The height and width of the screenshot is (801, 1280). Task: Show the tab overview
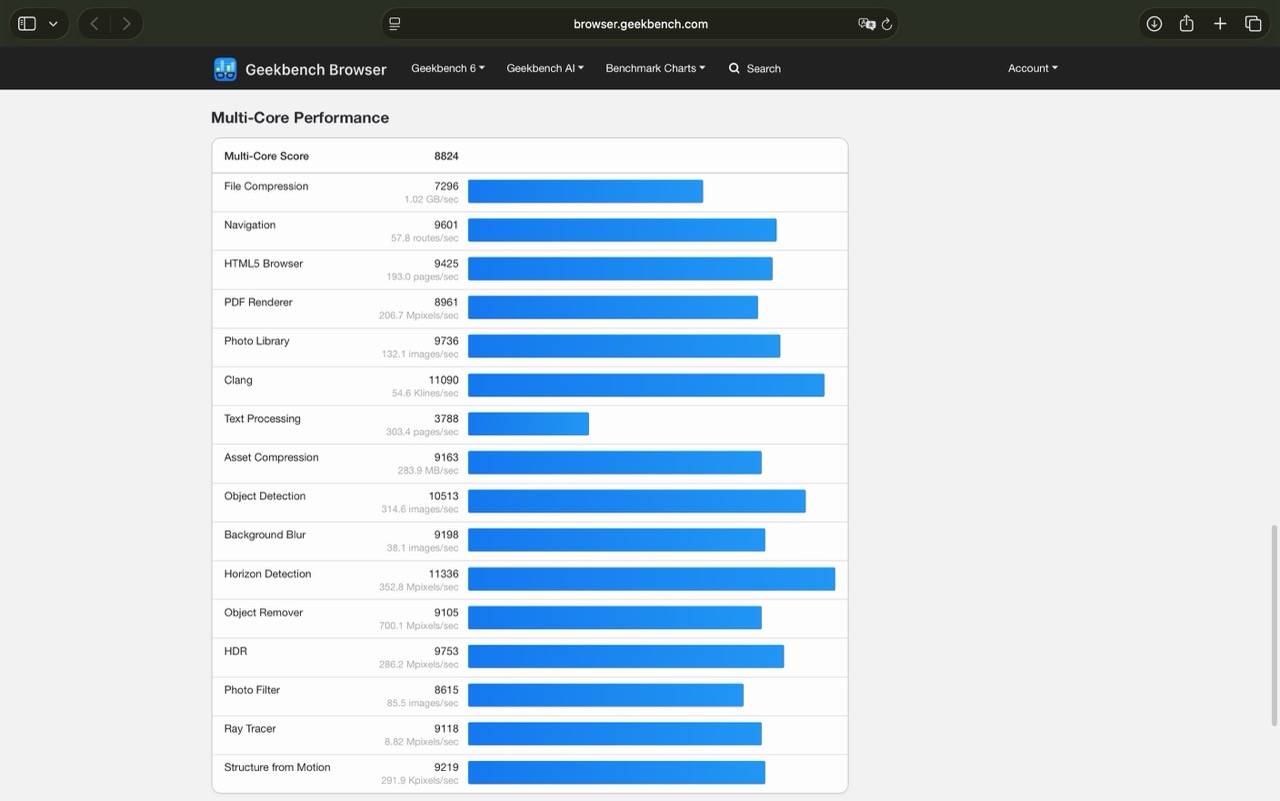click(x=1253, y=24)
